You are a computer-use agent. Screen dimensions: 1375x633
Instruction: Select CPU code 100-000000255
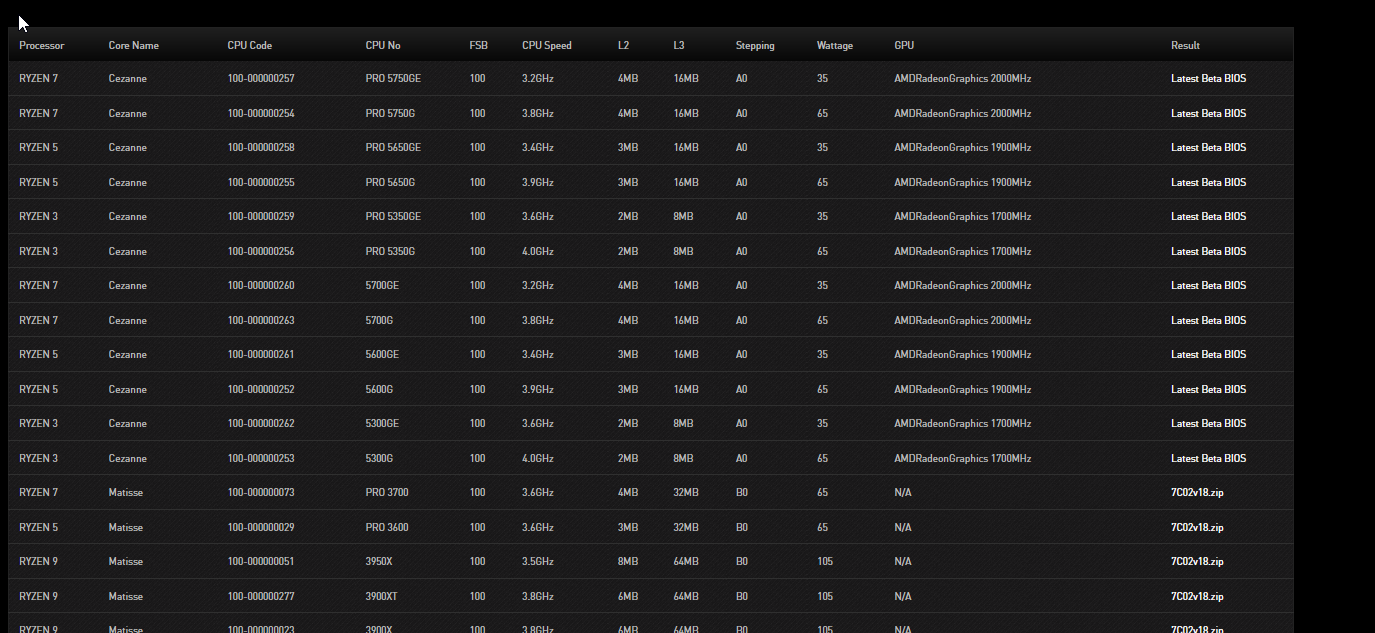coord(261,182)
